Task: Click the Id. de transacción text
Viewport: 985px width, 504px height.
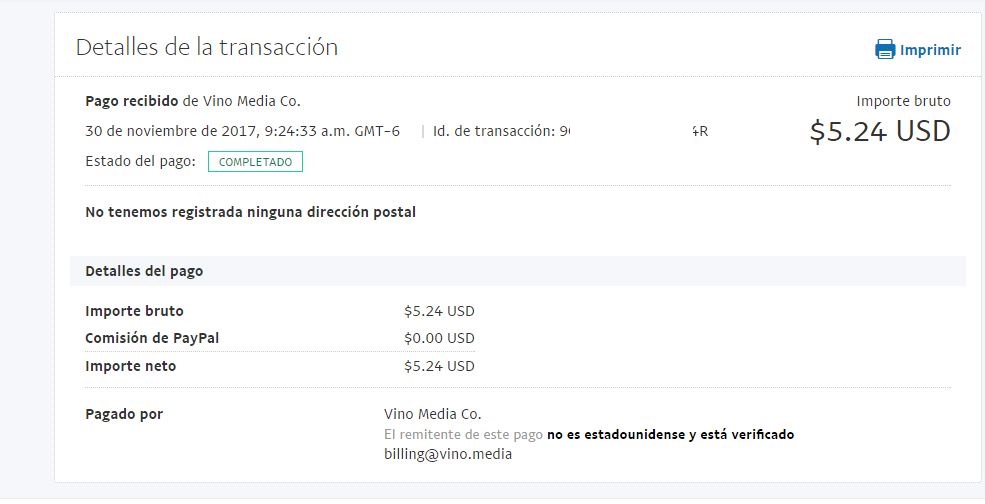Action: pos(495,131)
